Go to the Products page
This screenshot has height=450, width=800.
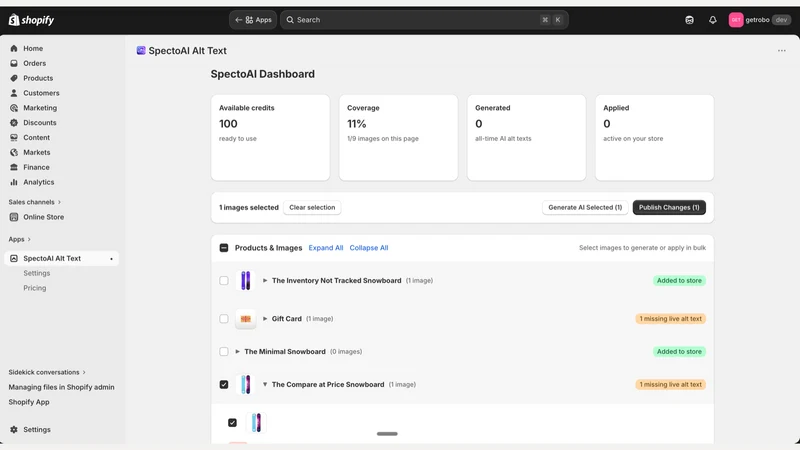tap(38, 78)
